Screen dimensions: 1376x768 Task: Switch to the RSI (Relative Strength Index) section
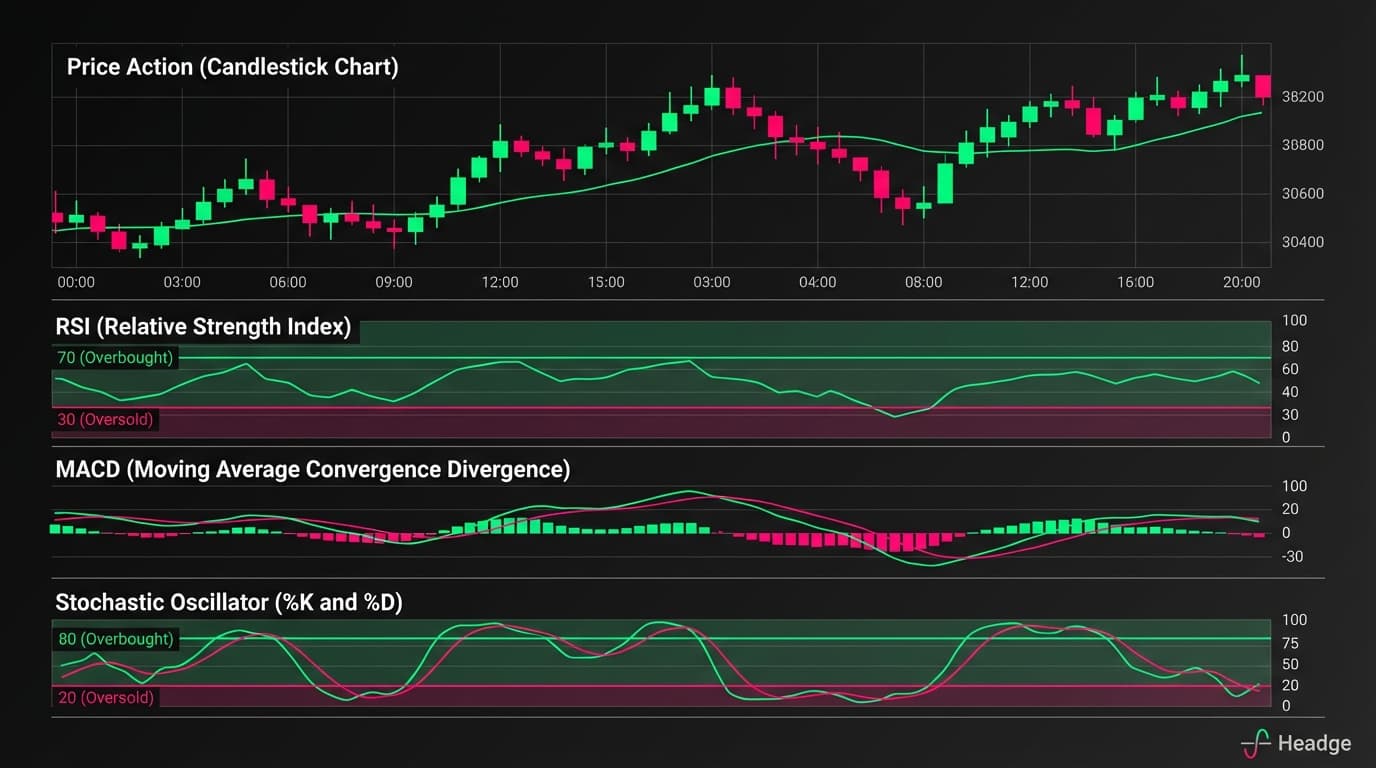[203, 326]
